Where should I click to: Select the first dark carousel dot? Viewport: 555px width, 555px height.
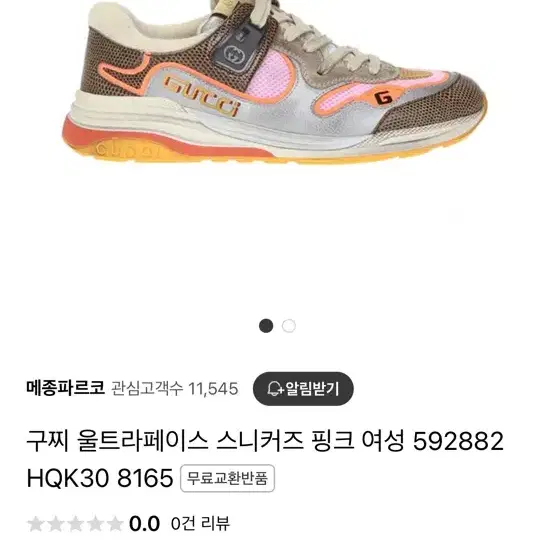(x=266, y=326)
